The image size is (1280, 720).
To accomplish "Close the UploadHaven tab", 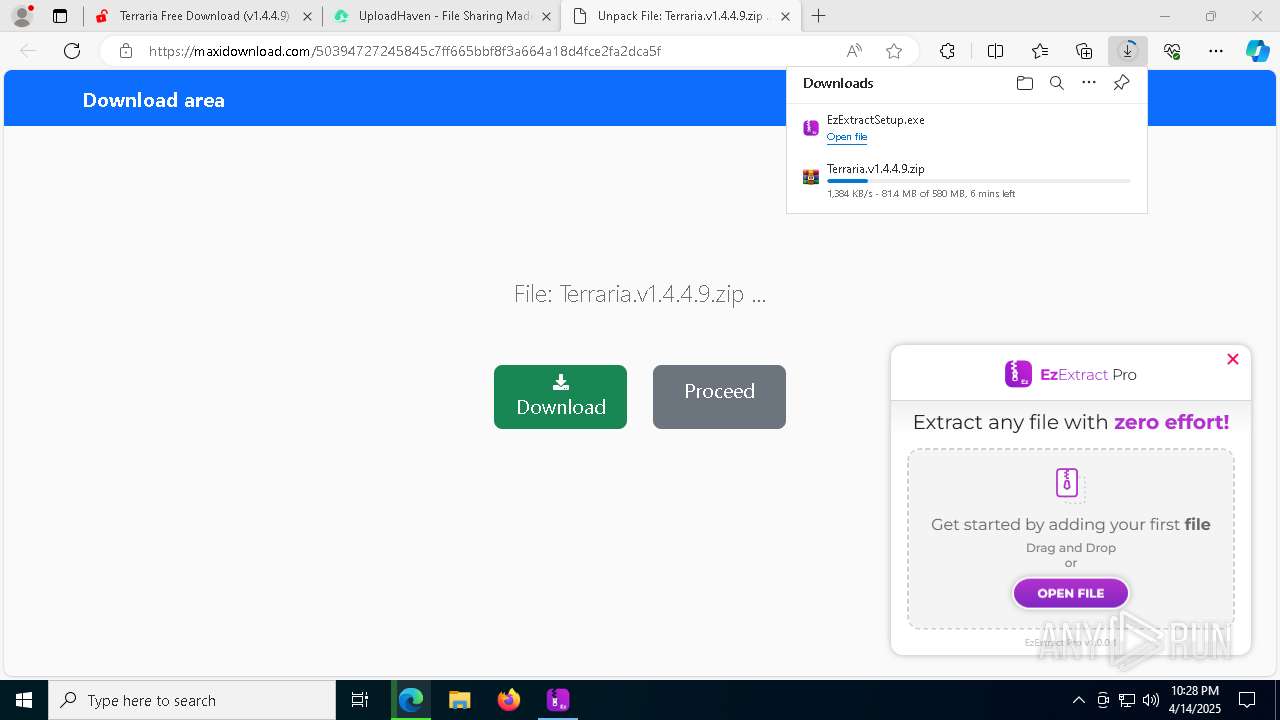I will click(x=546, y=16).
